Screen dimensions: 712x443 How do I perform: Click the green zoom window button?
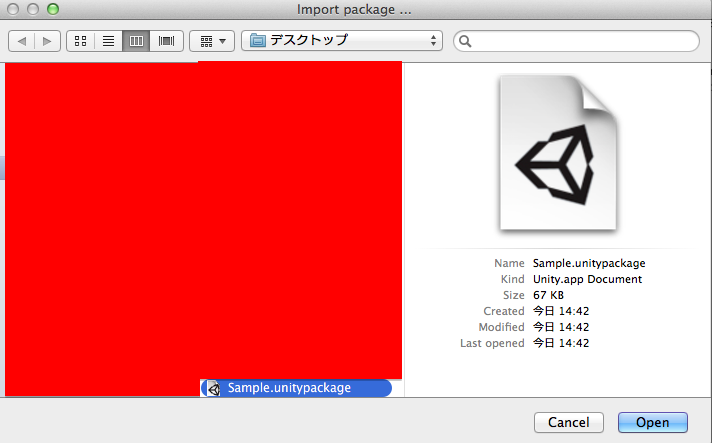tap(53, 9)
